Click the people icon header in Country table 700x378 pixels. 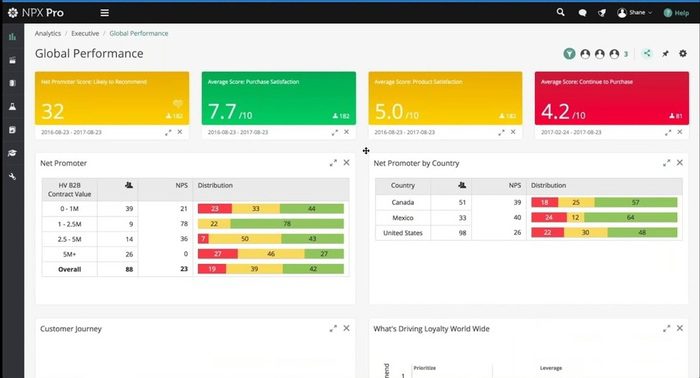pyautogui.click(x=462, y=185)
